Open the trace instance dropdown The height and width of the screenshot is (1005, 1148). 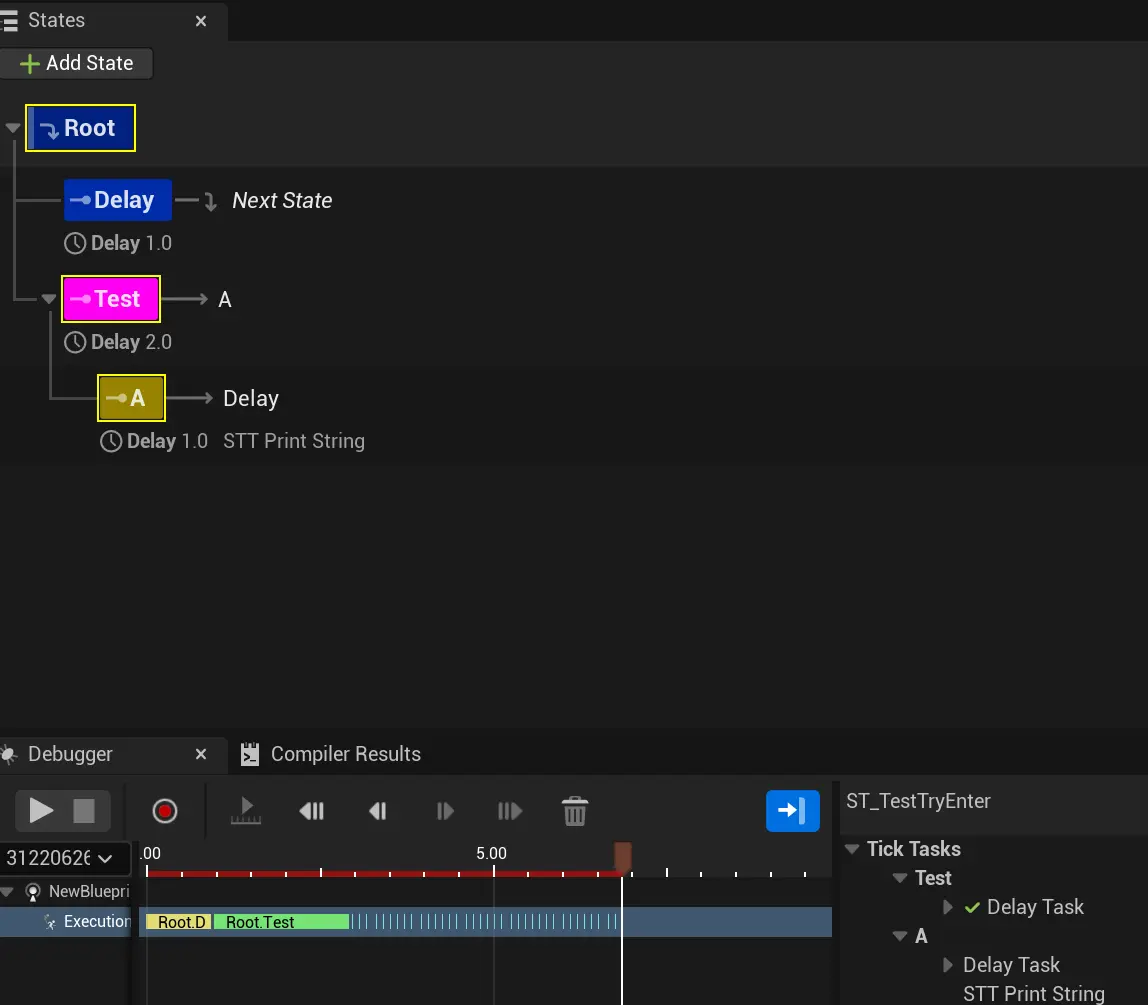[x=65, y=858]
